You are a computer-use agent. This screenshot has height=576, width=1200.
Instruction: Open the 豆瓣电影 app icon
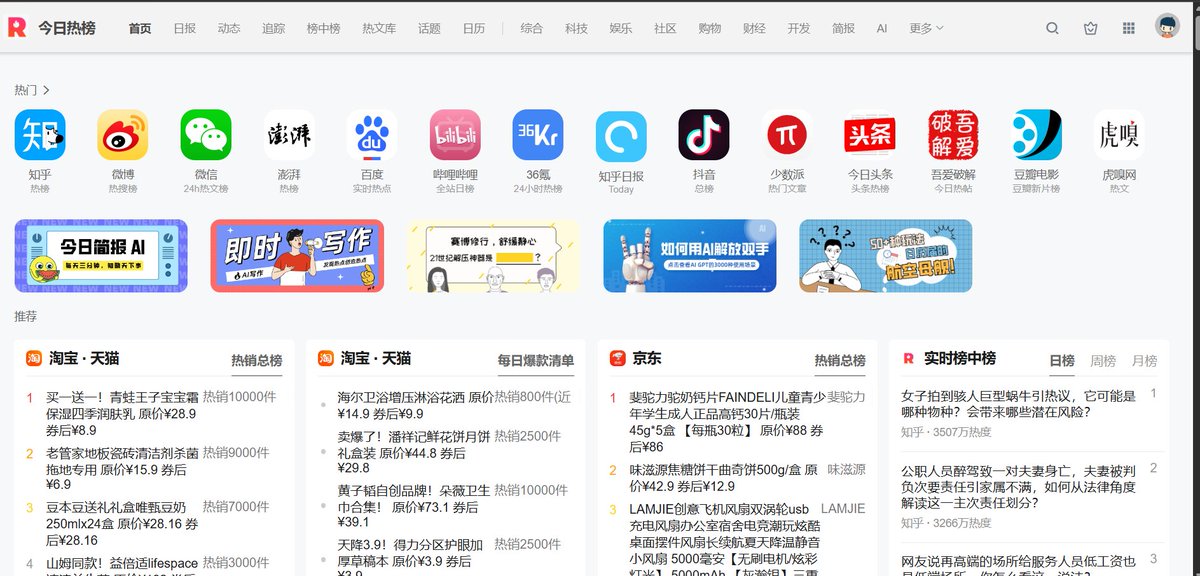coord(1036,135)
